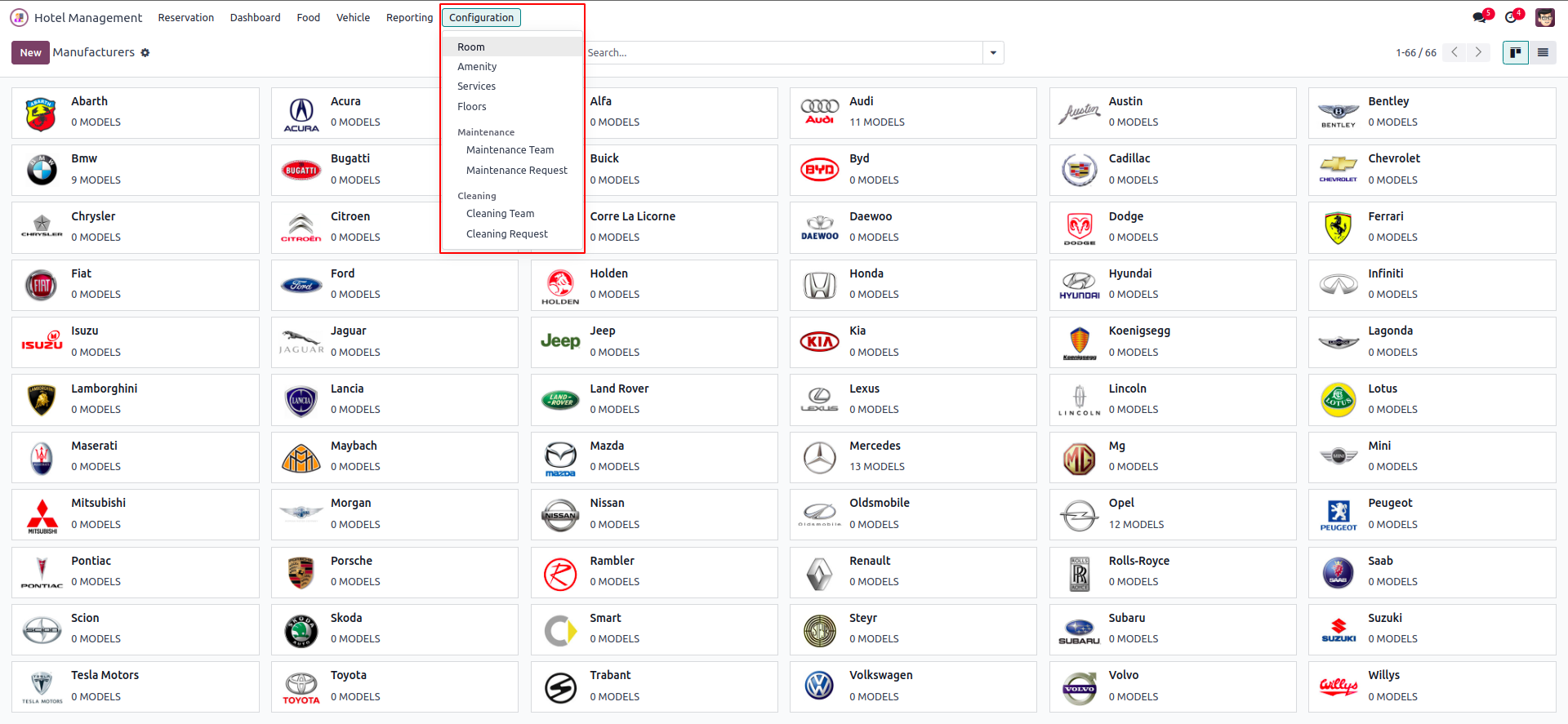
Task: Select Amenity from Configuration menu
Action: point(512,66)
